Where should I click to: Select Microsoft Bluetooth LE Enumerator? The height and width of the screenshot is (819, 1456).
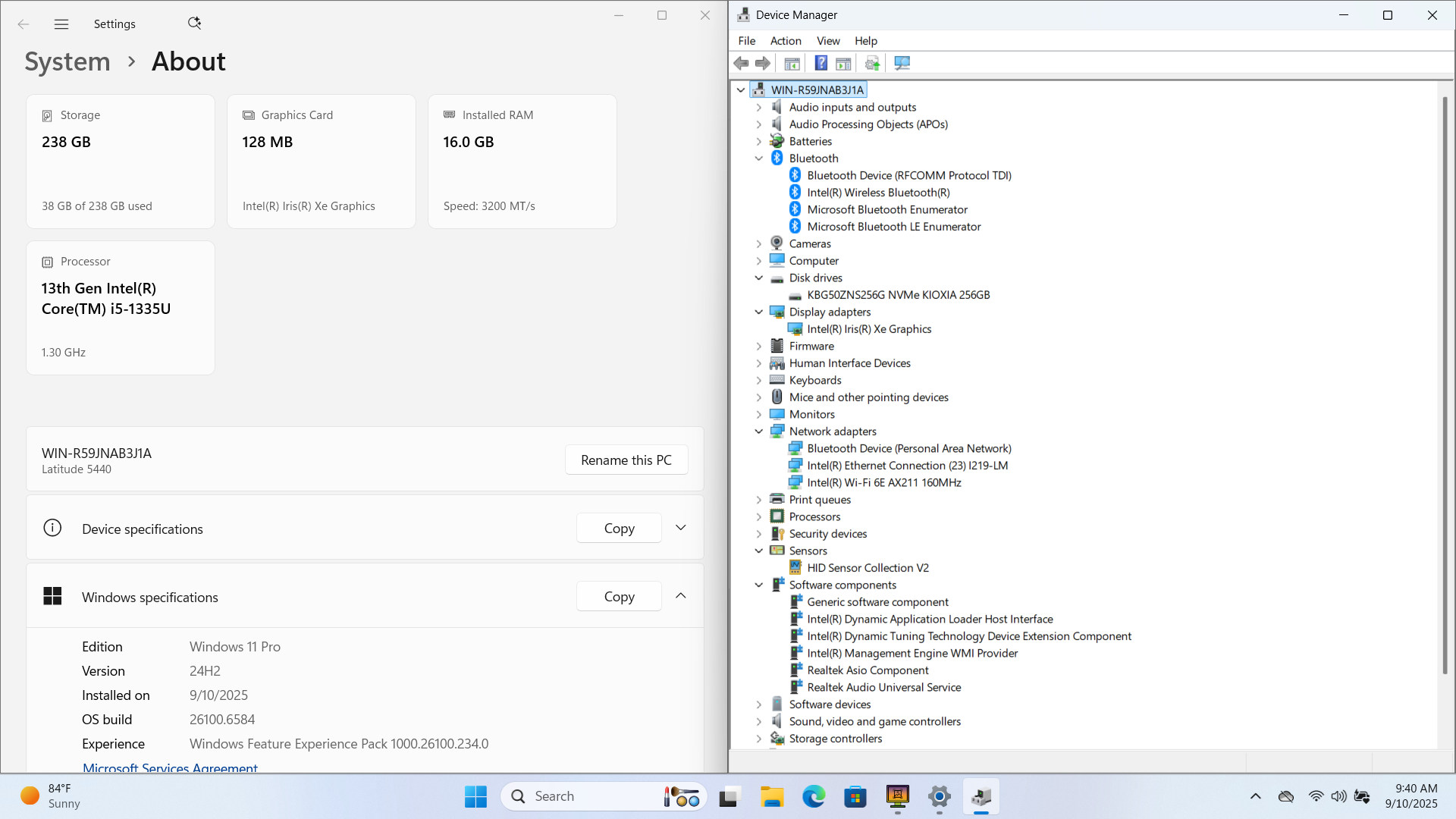(x=894, y=227)
